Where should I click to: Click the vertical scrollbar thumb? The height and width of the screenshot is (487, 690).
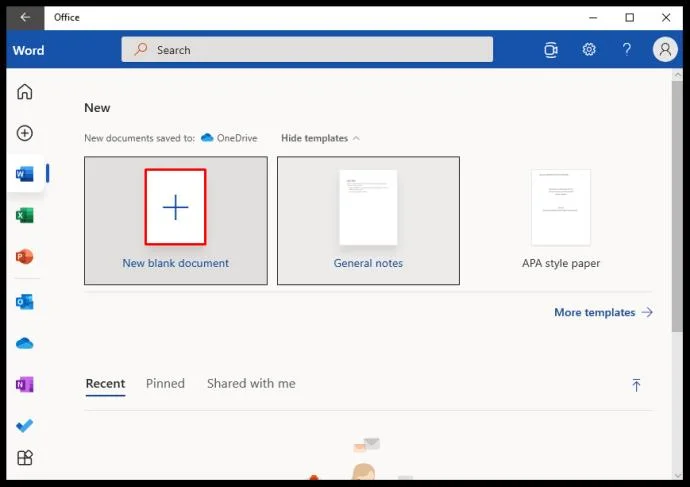[x=677, y=206]
